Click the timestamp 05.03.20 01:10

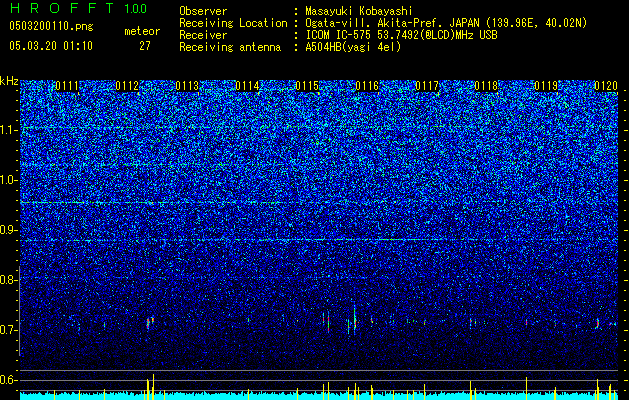coord(51,46)
